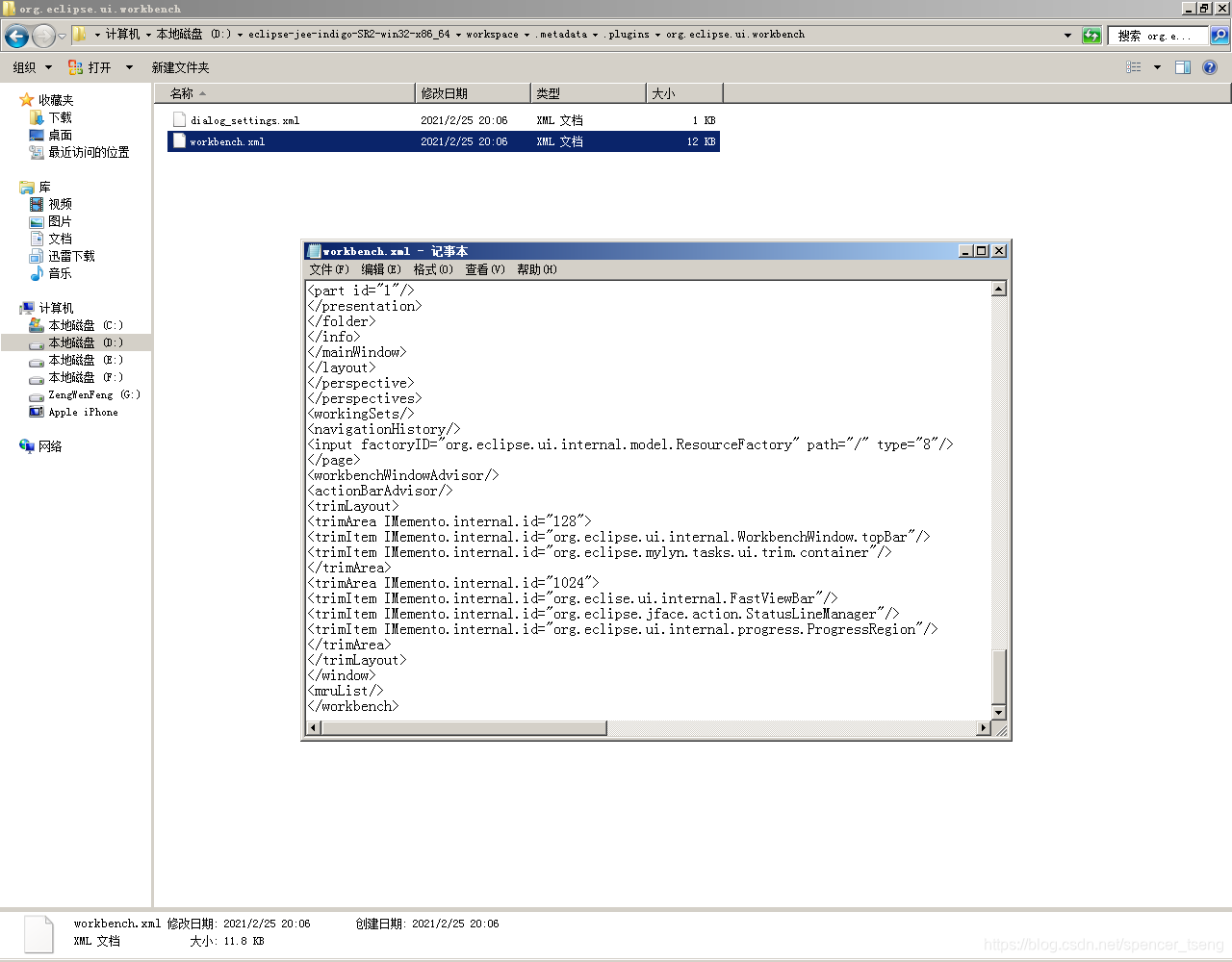This screenshot has height=962, width=1232.
Task: Click the back navigation arrow
Action: coord(15,35)
